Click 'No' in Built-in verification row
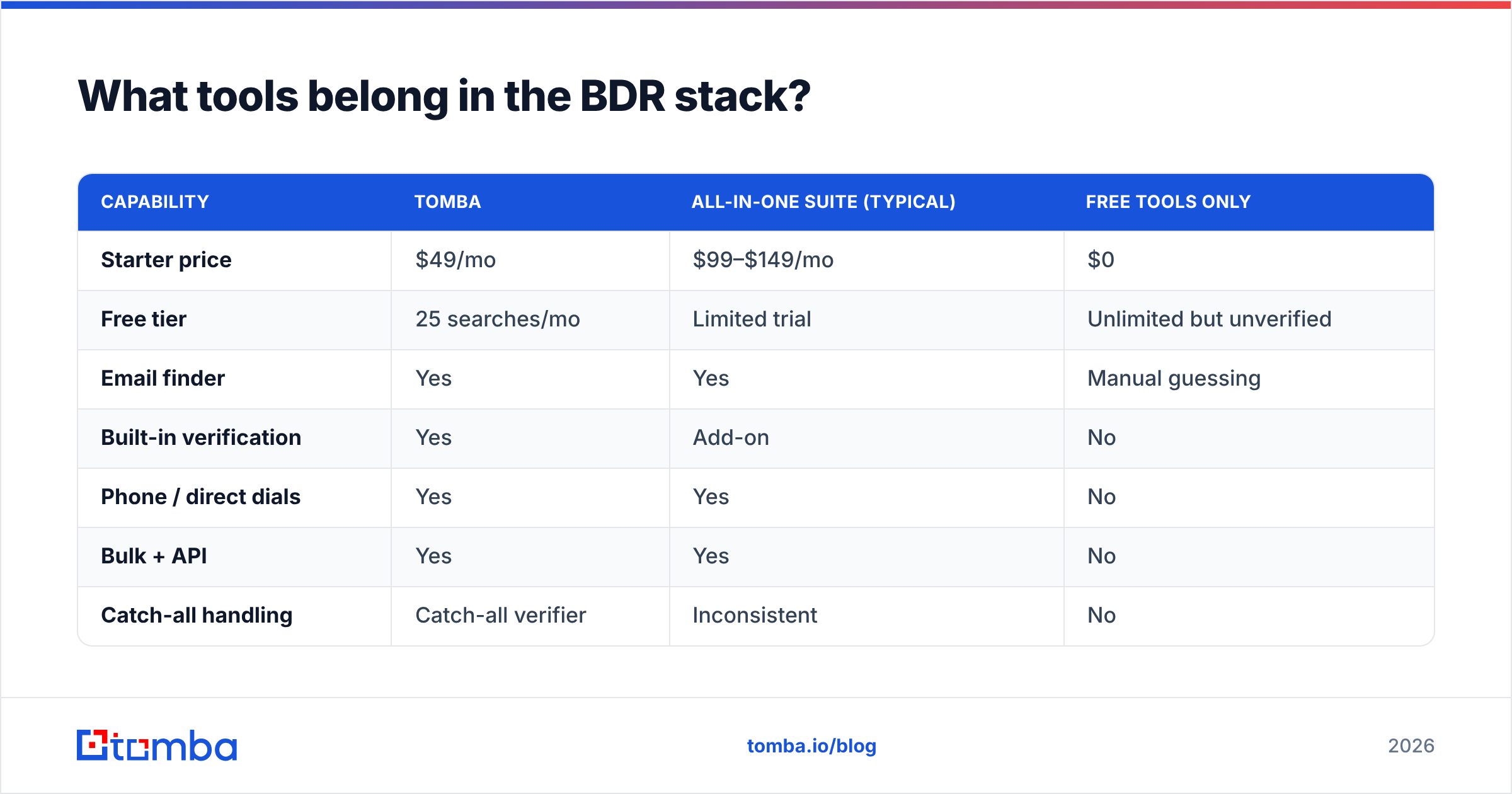The height and width of the screenshot is (794, 1512). coord(1101,437)
